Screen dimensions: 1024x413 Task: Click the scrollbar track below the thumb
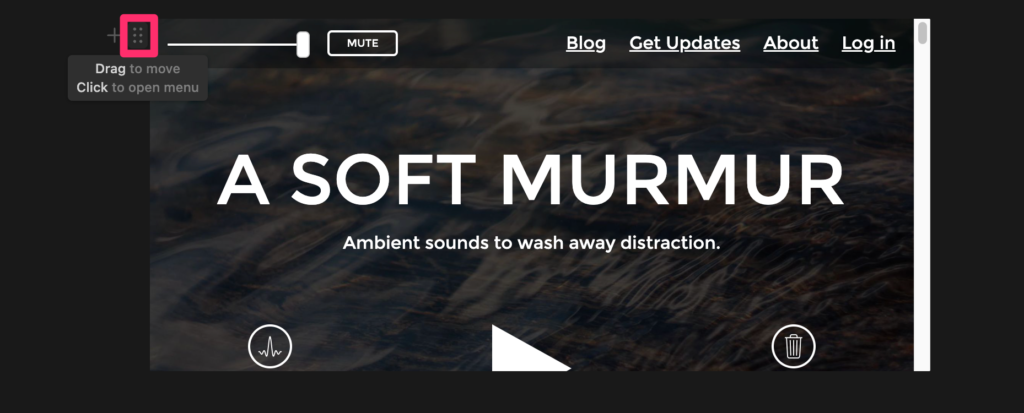pos(922,209)
